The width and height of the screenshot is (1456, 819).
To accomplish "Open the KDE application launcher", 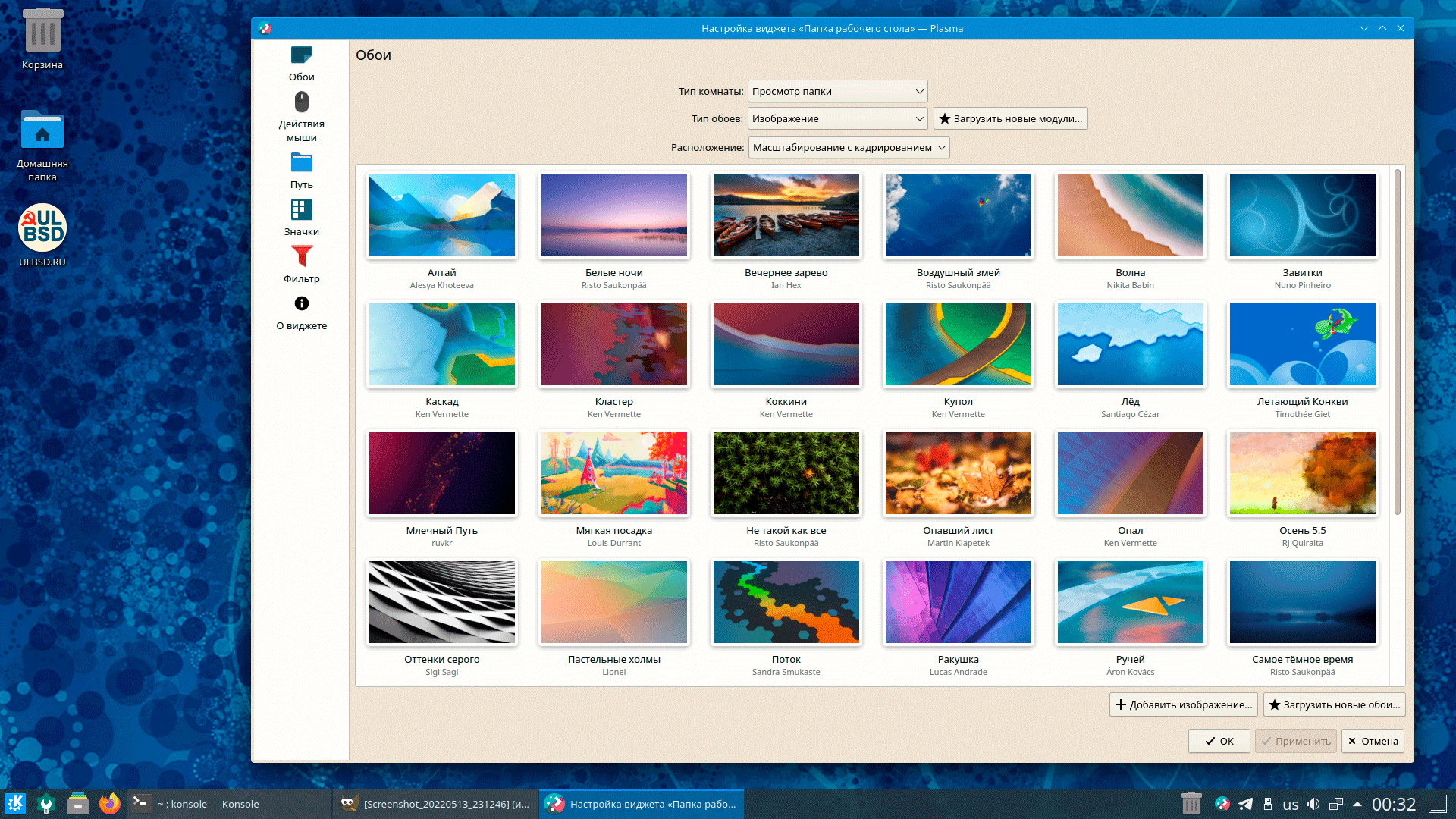I will [x=15, y=804].
